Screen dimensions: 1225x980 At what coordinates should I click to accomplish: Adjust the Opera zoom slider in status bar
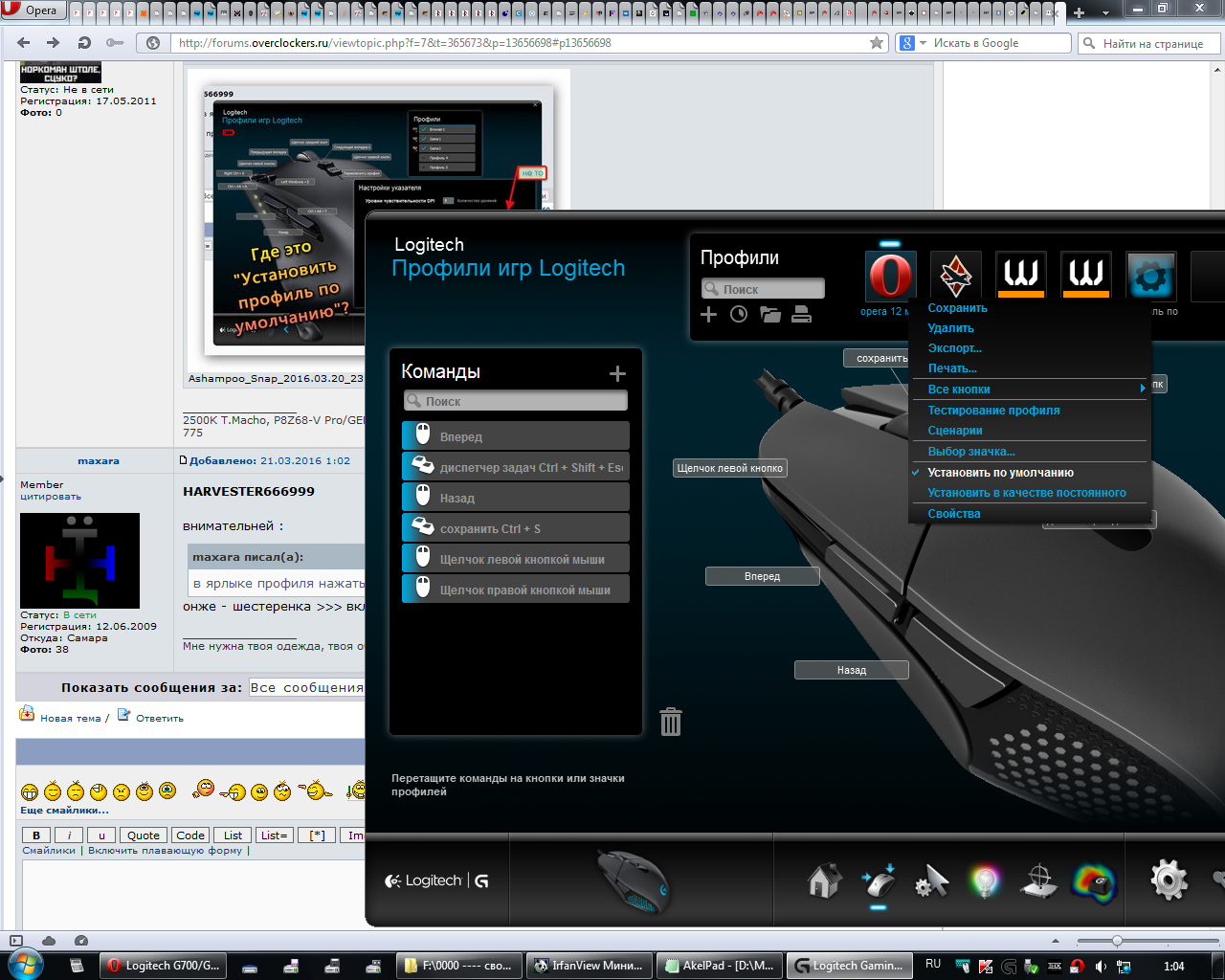(x=1117, y=942)
